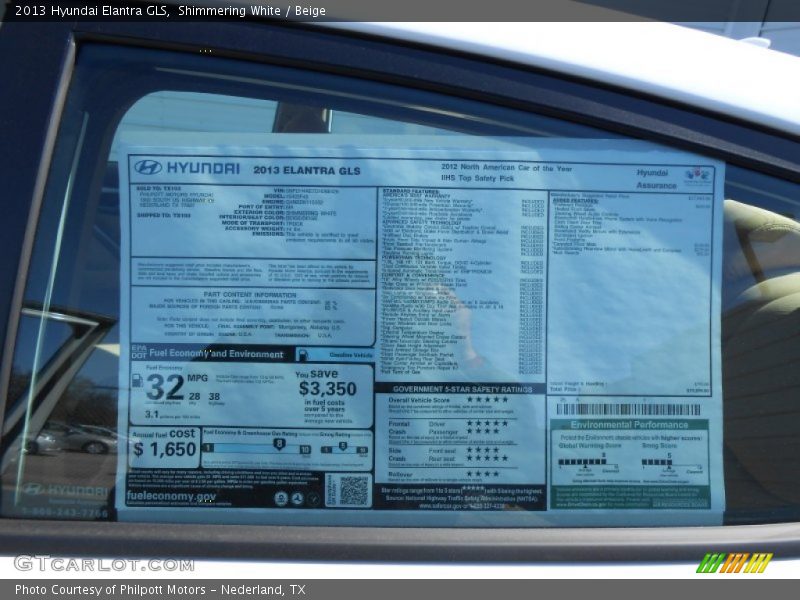This screenshot has height=600, width=800.
Task: Click the fueleconomy.gov link text
Action: [x=171, y=496]
